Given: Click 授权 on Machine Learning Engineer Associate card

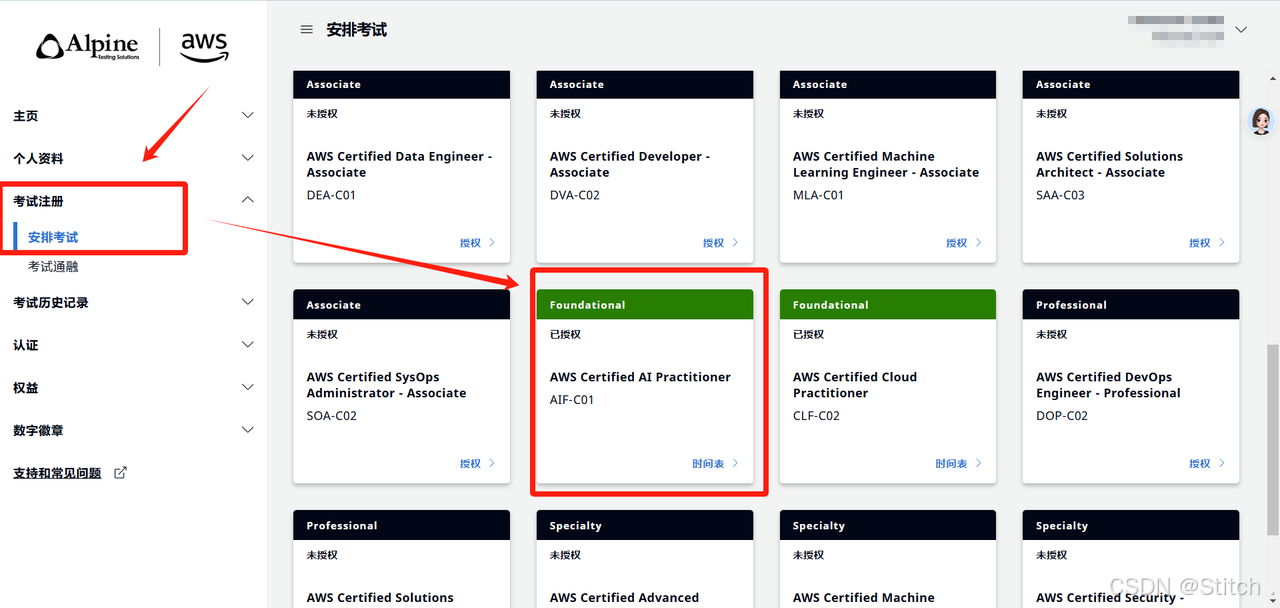Looking at the screenshot, I should click(957, 243).
